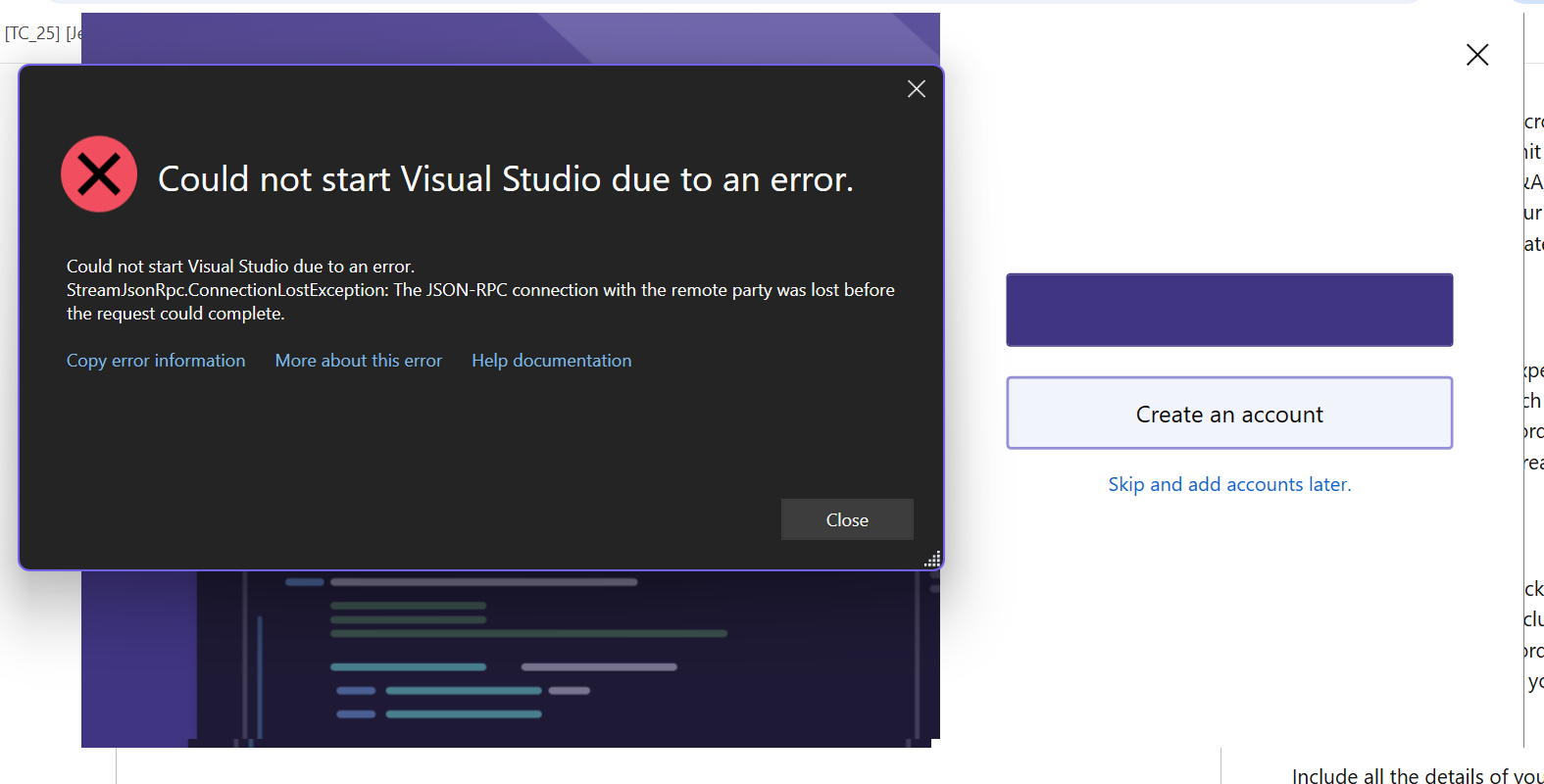Click the dialog resize grip corner

click(x=932, y=559)
